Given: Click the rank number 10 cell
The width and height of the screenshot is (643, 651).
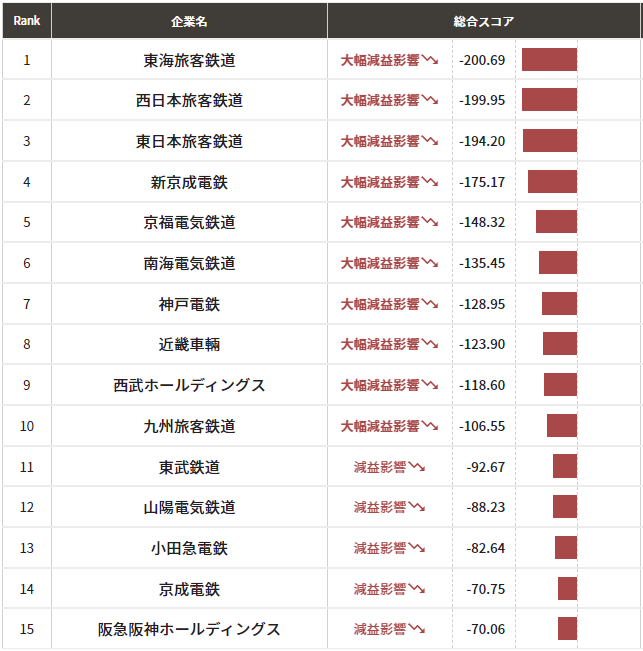Looking at the screenshot, I should point(27,426).
